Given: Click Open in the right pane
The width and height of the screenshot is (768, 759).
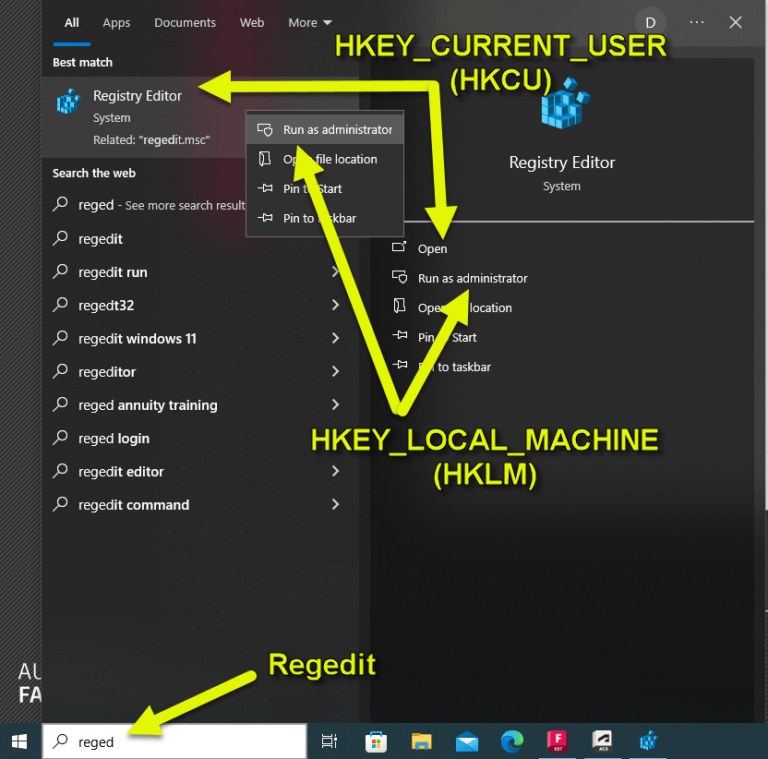Looking at the screenshot, I should (432, 249).
